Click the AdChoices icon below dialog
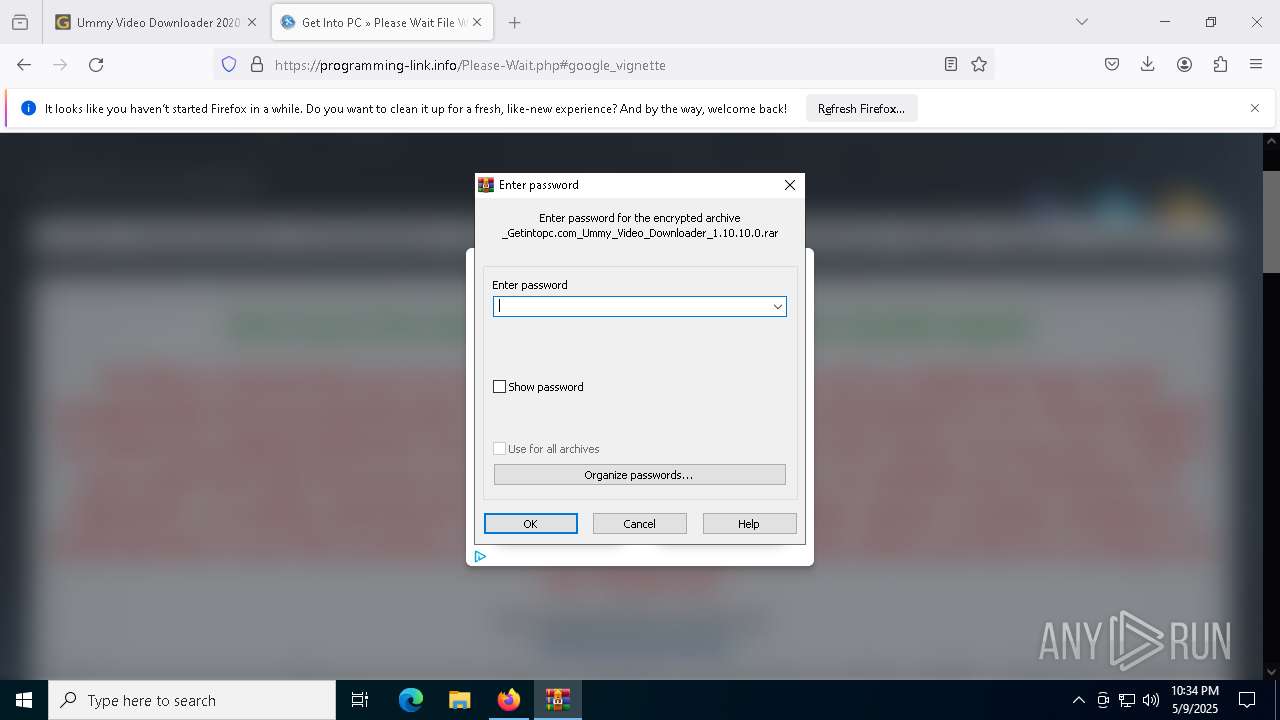The height and width of the screenshot is (720, 1280). (x=480, y=557)
